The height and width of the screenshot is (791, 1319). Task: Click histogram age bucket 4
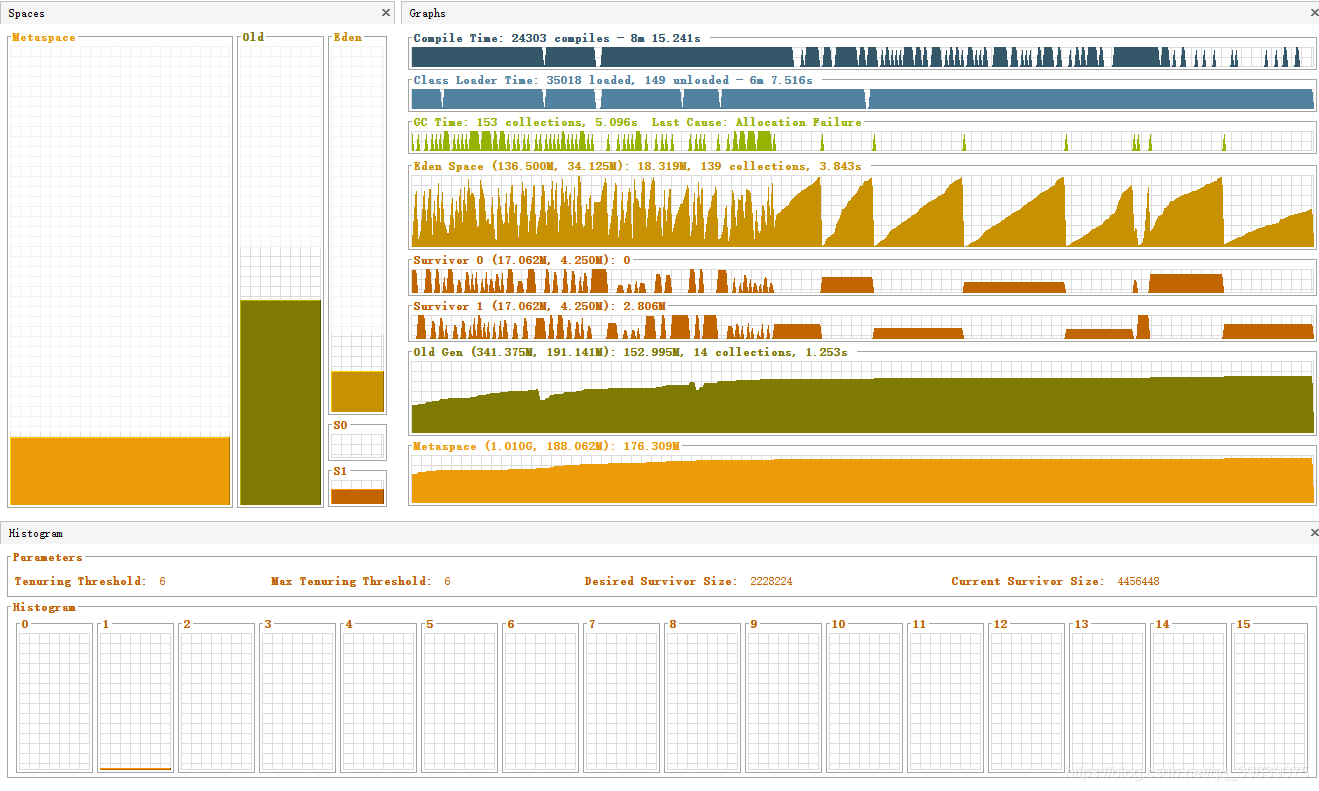pos(378,701)
